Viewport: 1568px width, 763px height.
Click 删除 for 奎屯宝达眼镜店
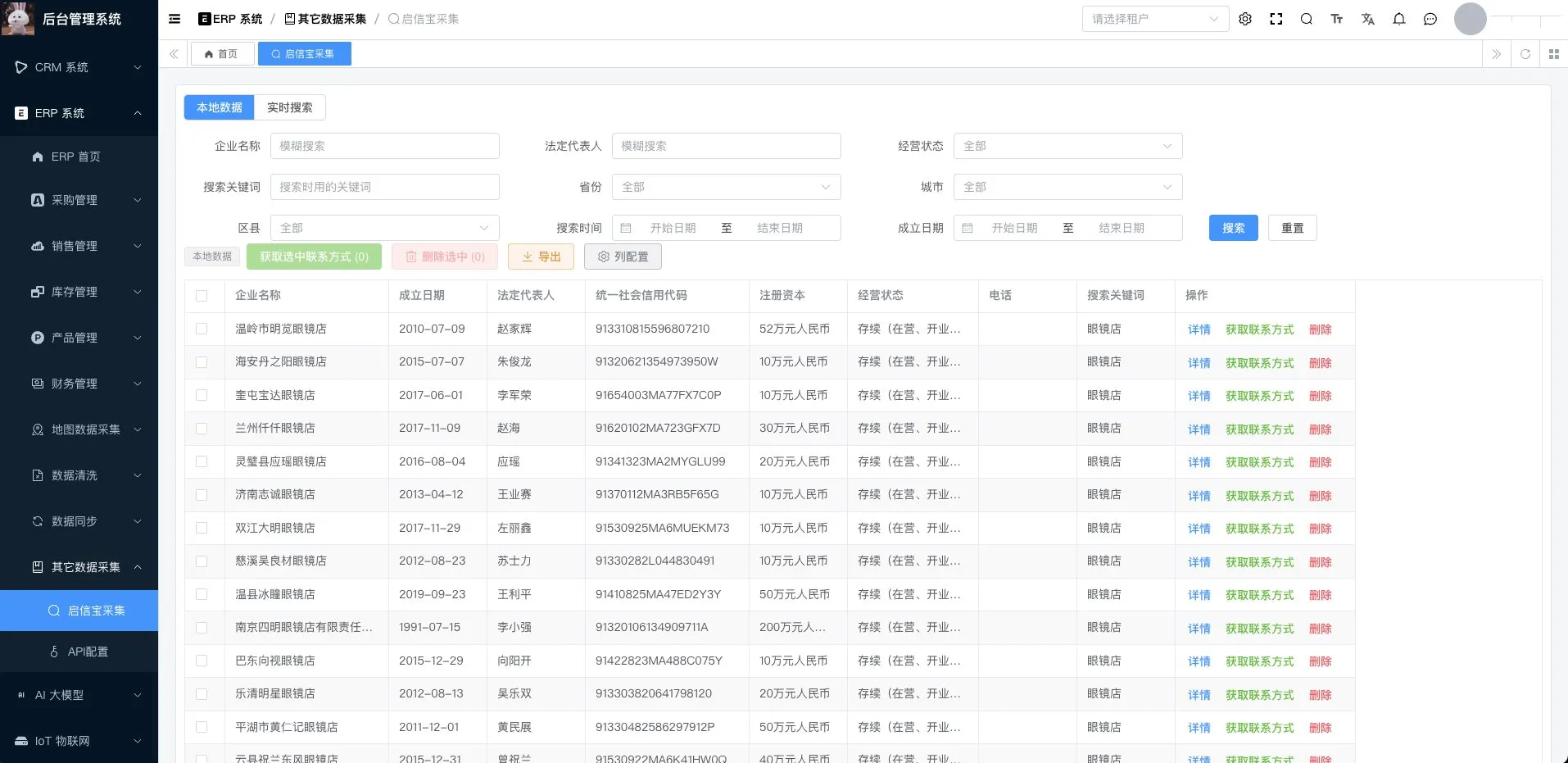tap(1320, 396)
